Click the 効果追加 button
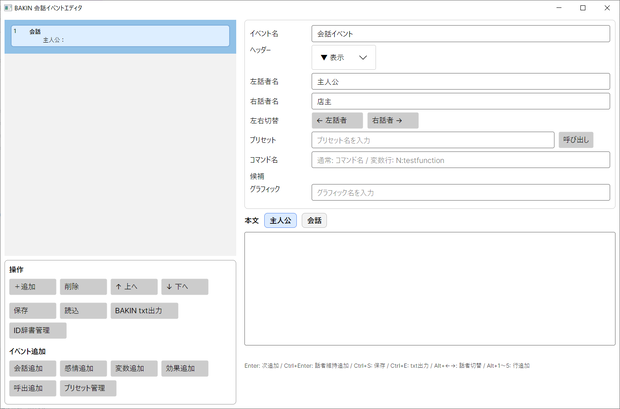 [x=185, y=368]
